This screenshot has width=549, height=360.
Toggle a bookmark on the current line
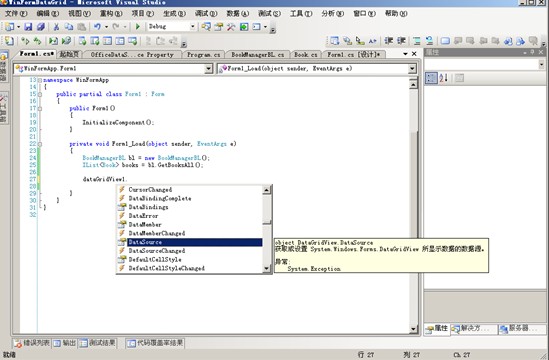(x=445, y=41)
